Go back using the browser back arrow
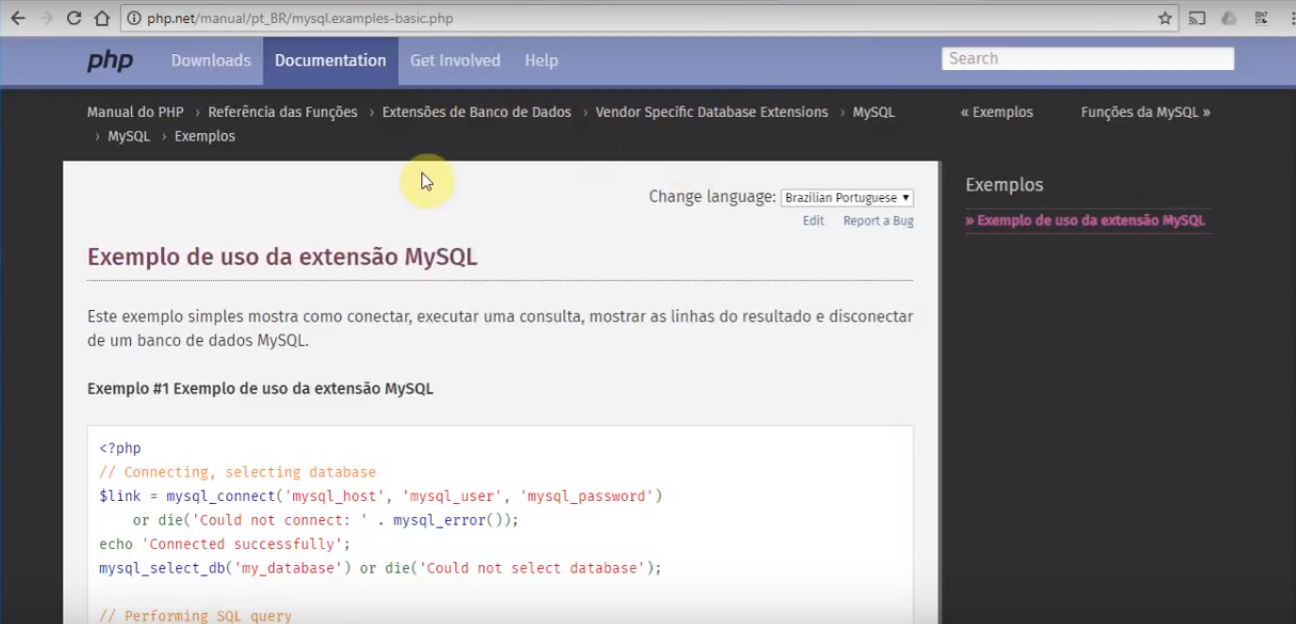The height and width of the screenshot is (624, 1296). (x=18, y=18)
